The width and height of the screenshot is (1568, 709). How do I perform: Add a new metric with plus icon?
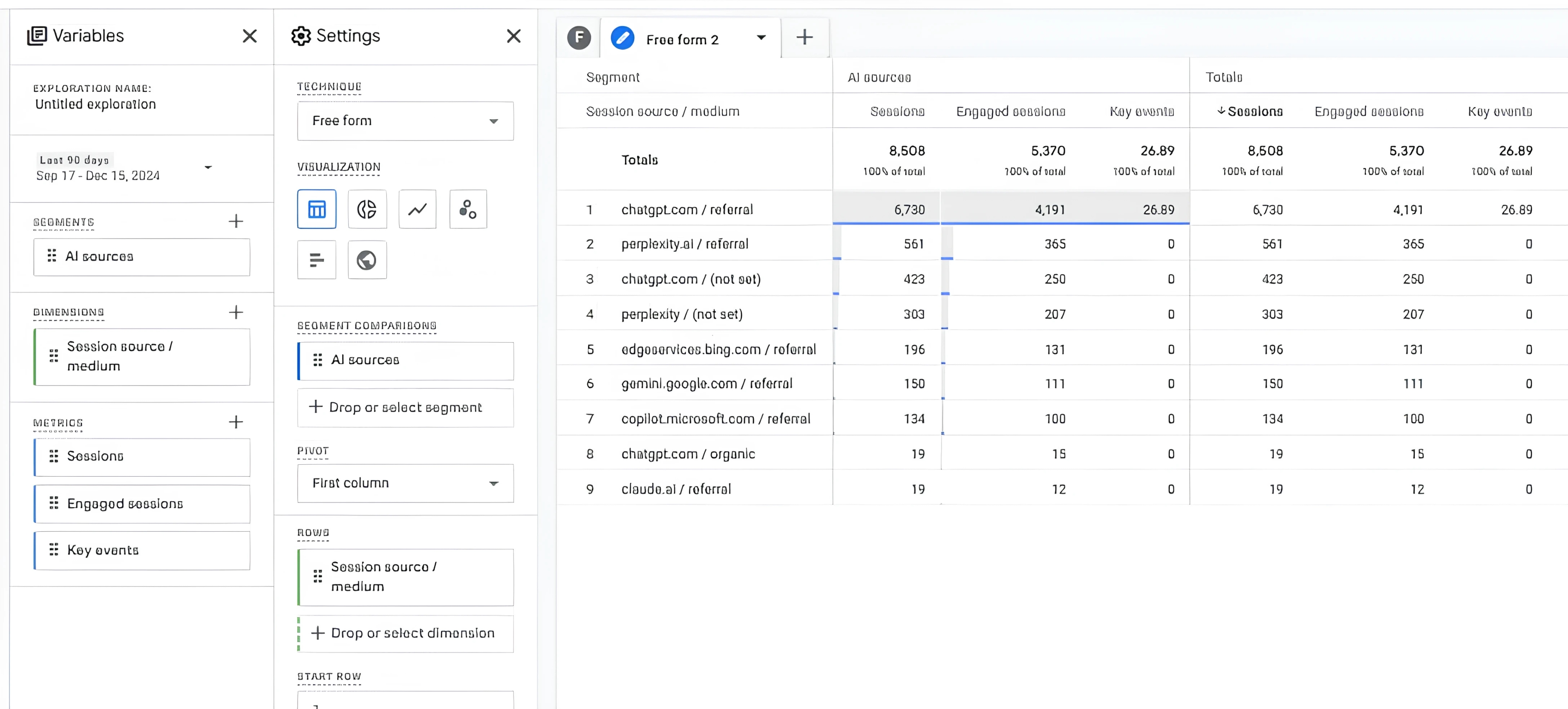[x=236, y=422]
